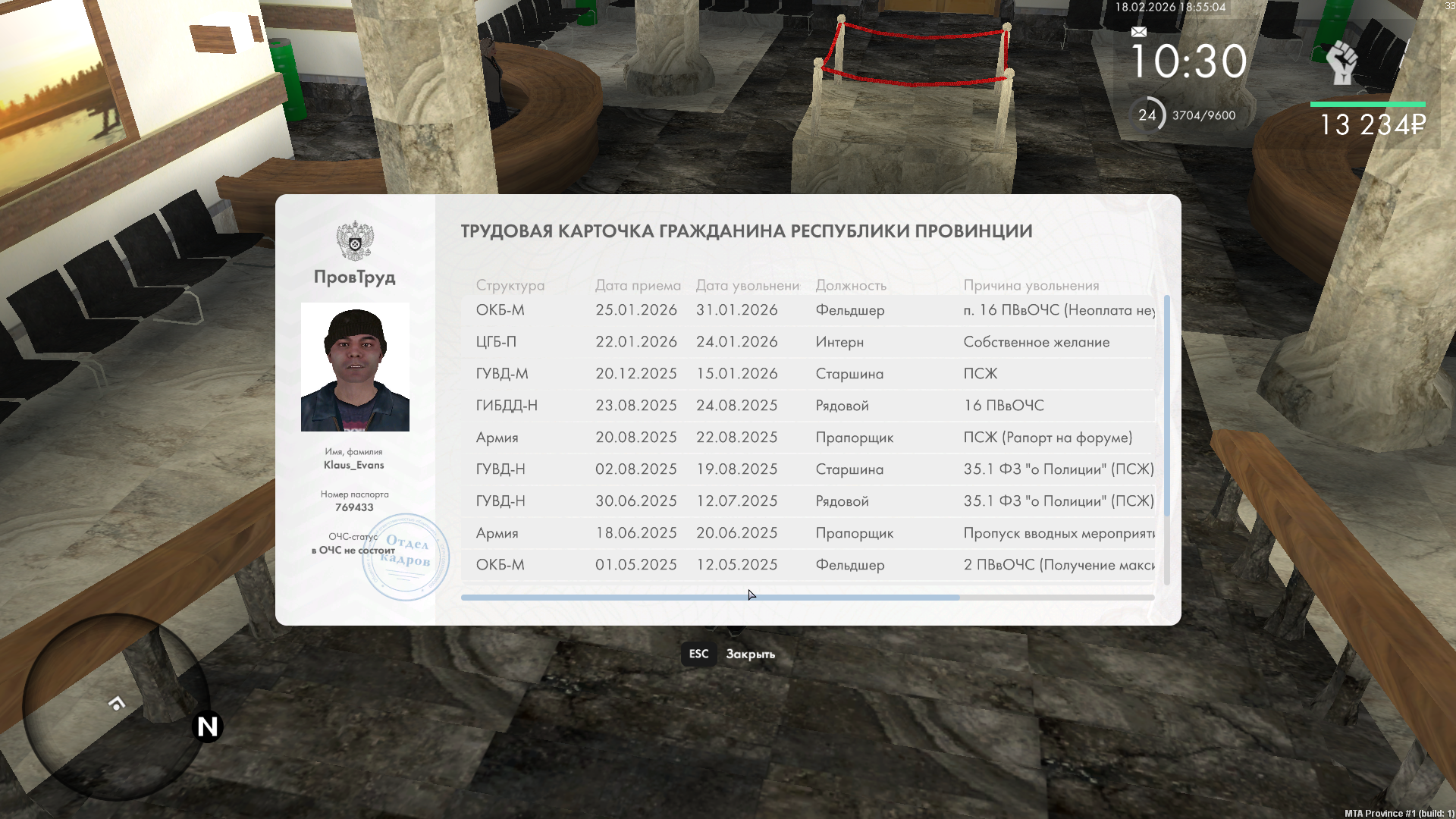Viewport: 1456px width, 819px height.
Task: Click the vertical scrollbar on table right
Action: (1166, 406)
